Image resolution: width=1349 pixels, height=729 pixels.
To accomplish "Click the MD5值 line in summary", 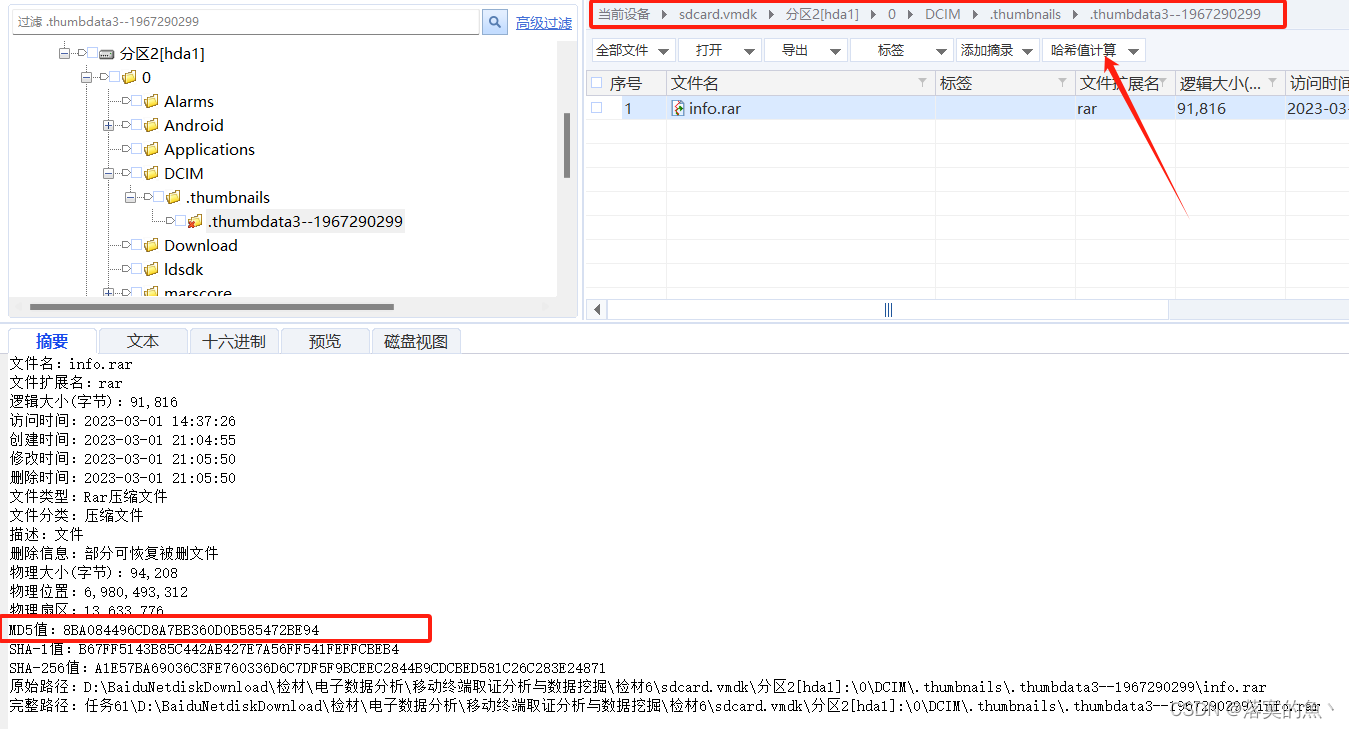I will tap(165, 630).
